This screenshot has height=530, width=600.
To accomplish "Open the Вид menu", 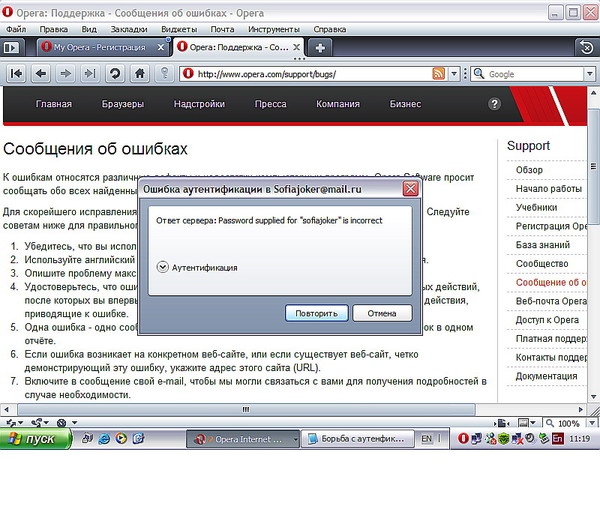I will 89,29.
